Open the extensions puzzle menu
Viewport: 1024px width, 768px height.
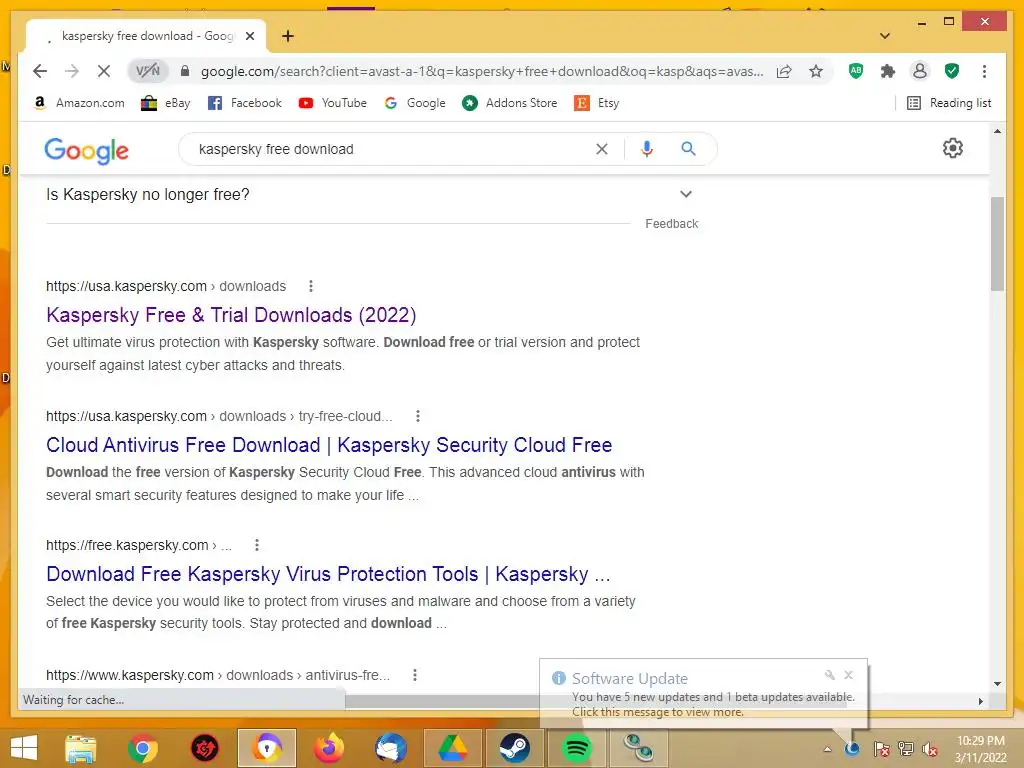pos(888,71)
